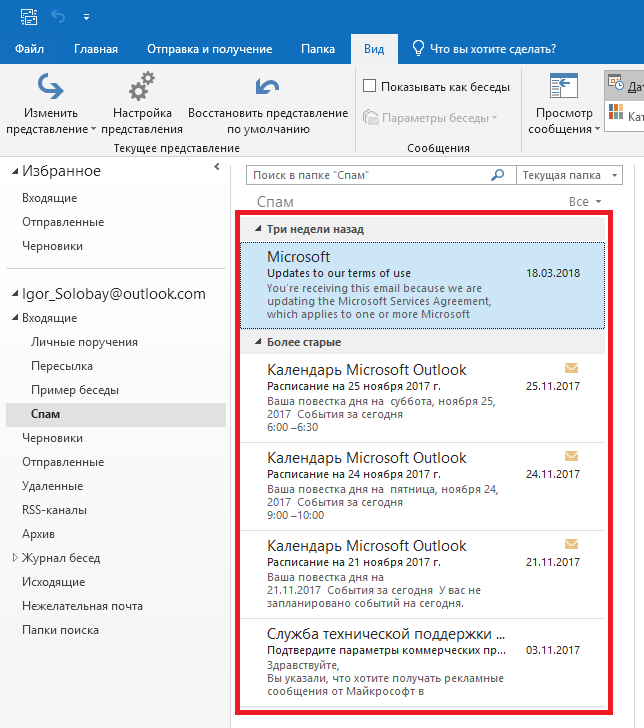Click the Send/Receive All Folders quick access icon
The height and width of the screenshot is (728, 644).
tap(29, 17)
